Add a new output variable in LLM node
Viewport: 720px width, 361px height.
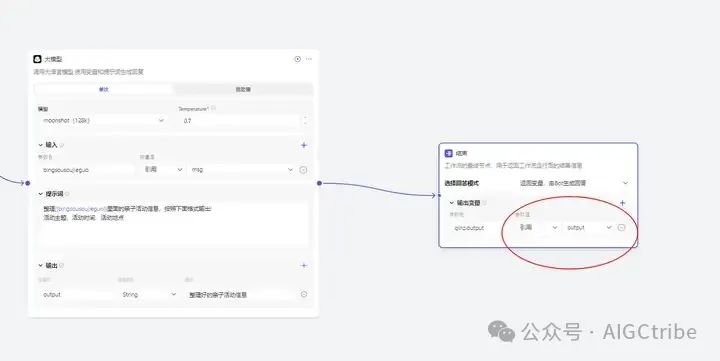pos(304,265)
